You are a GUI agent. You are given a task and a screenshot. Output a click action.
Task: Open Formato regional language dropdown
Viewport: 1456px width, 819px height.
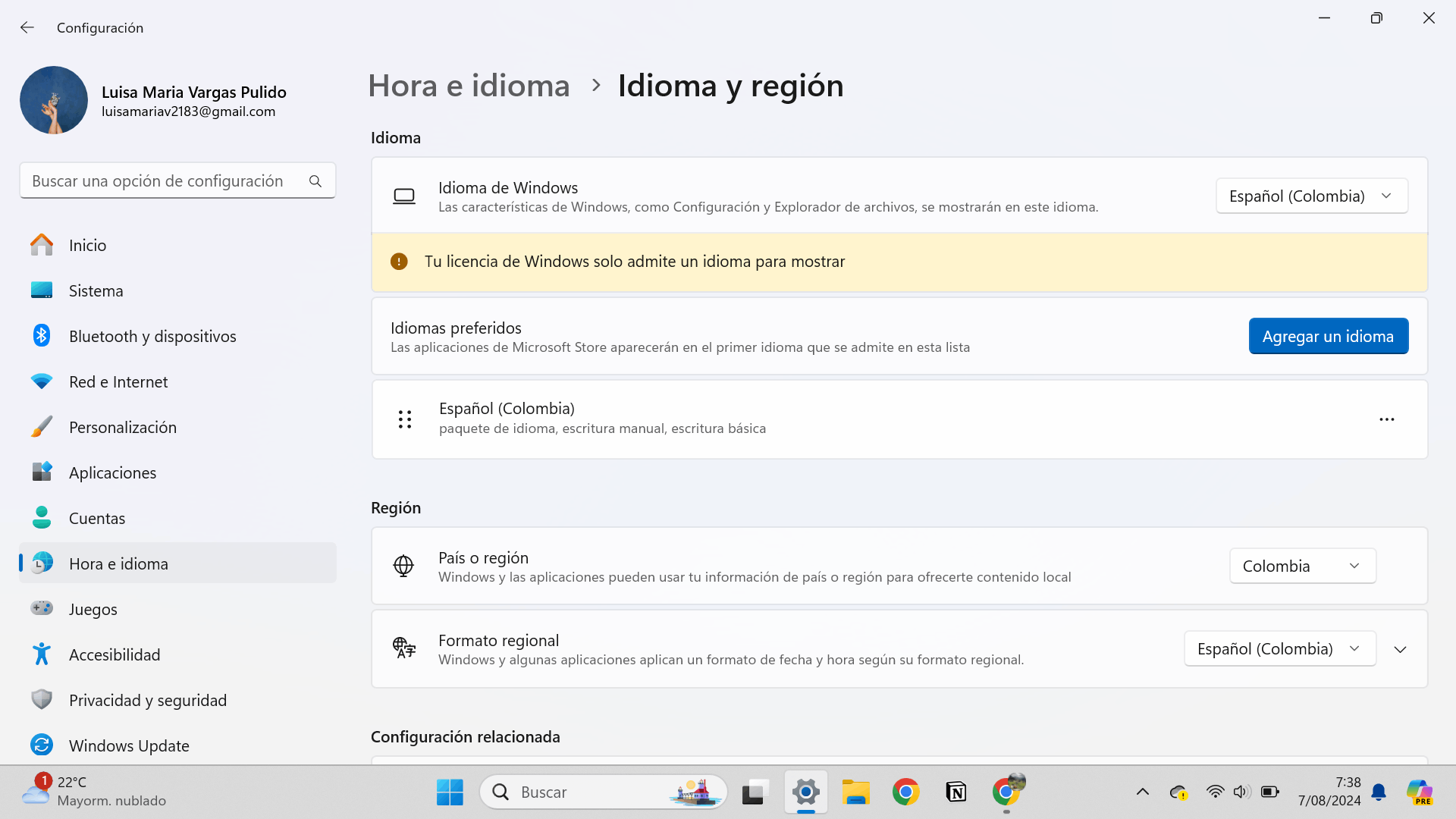point(1279,649)
